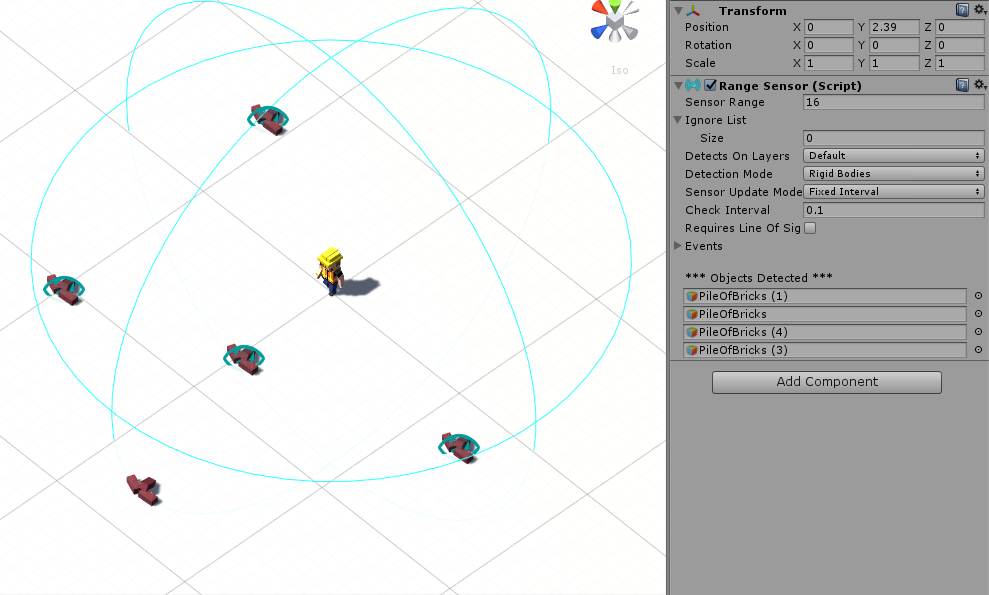This screenshot has width=989, height=595.
Task: Collapse the Ignore List foldout
Action: 677,120
